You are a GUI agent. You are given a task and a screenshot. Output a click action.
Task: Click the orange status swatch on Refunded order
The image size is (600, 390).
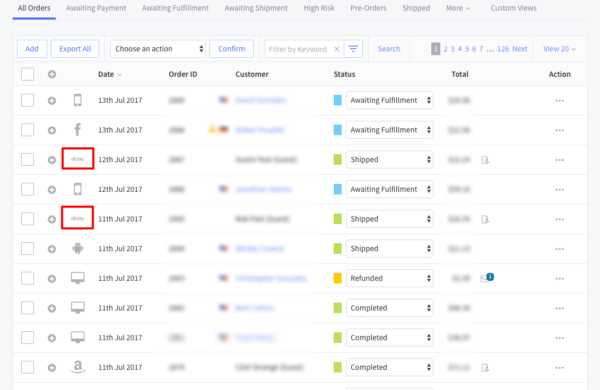click(338, 278)
